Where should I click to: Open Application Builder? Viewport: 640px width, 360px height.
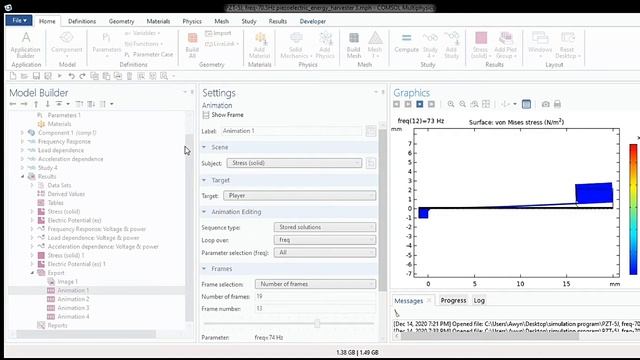(x=26, y=45)
